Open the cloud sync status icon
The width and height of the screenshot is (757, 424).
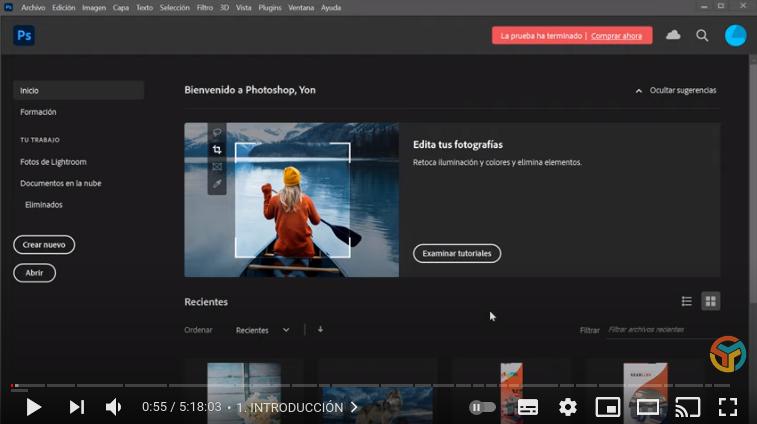pos(673,35)
